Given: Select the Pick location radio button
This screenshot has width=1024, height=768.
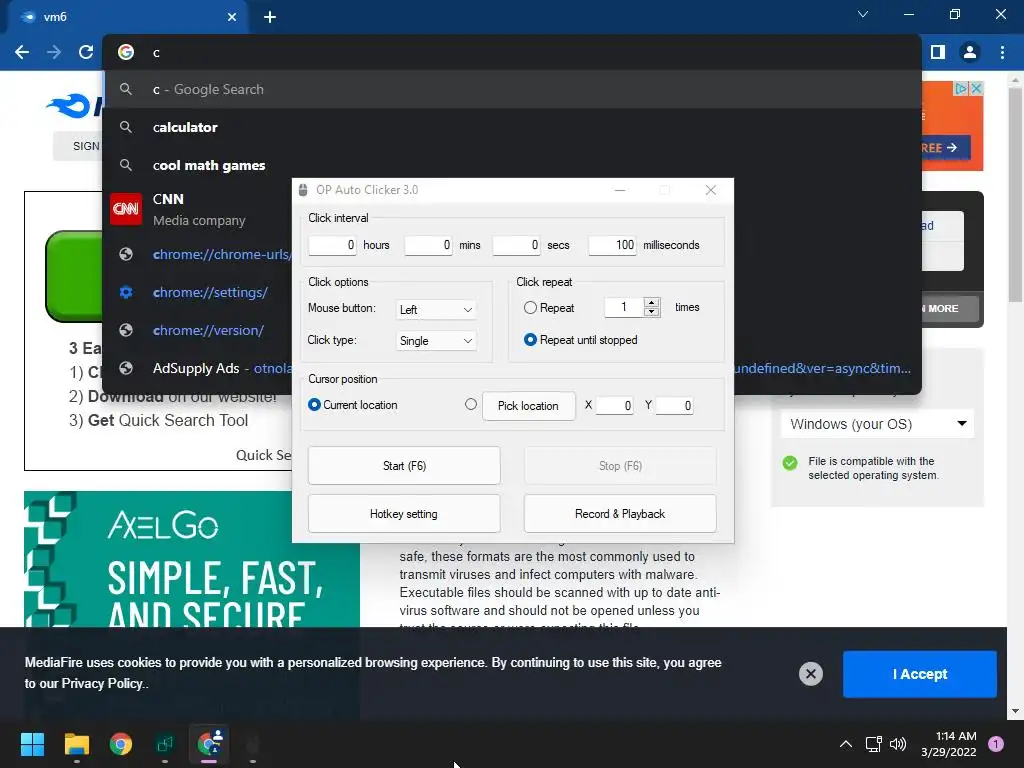Looking at the screenshot, I should [x=471, y=404].
